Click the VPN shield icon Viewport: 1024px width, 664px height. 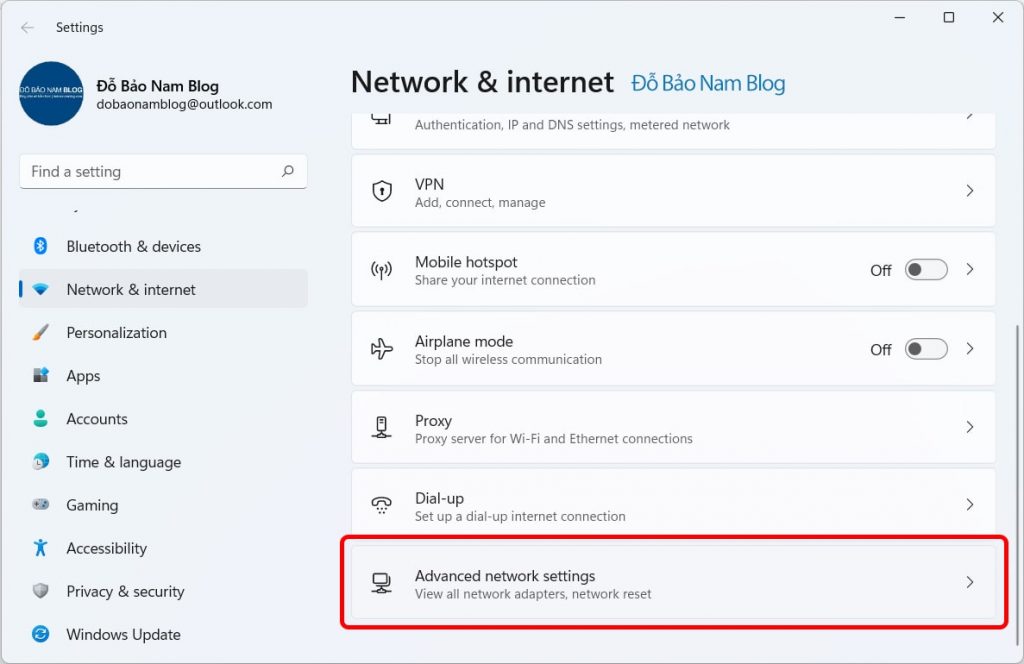(381, 191)
